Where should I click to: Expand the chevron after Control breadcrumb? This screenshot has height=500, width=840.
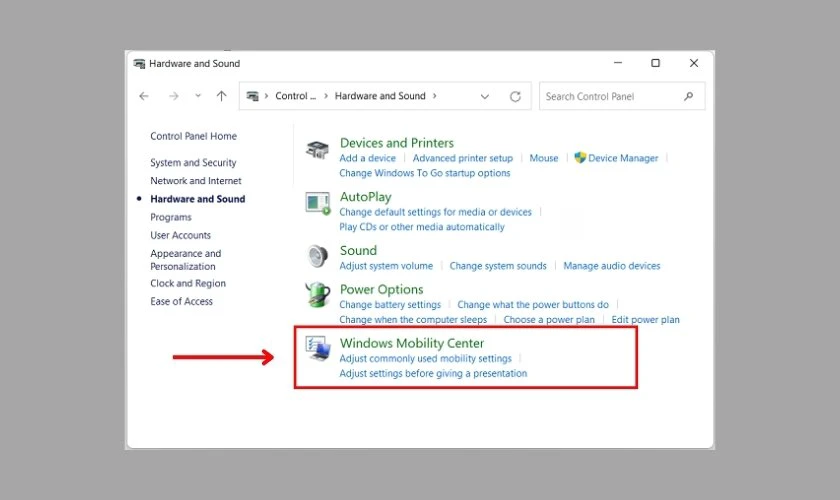326,96
